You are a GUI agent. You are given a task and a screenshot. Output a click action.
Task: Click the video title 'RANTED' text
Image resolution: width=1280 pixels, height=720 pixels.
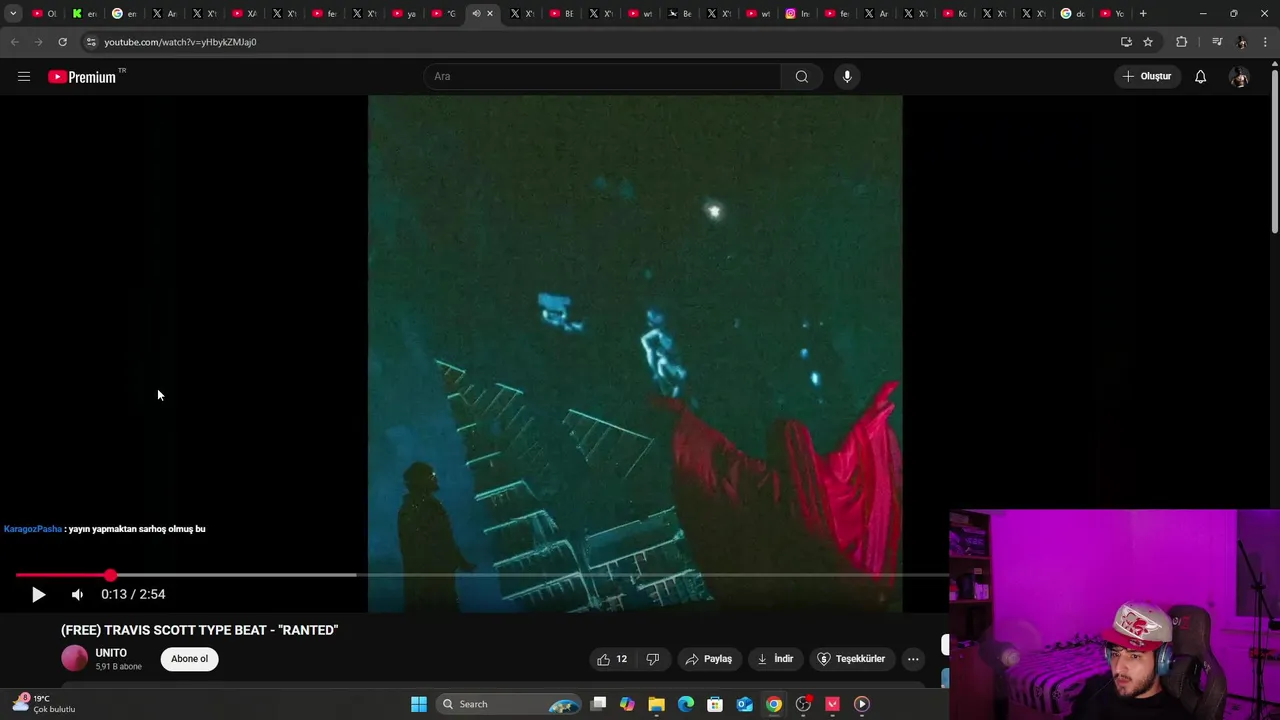pos(199,630)
